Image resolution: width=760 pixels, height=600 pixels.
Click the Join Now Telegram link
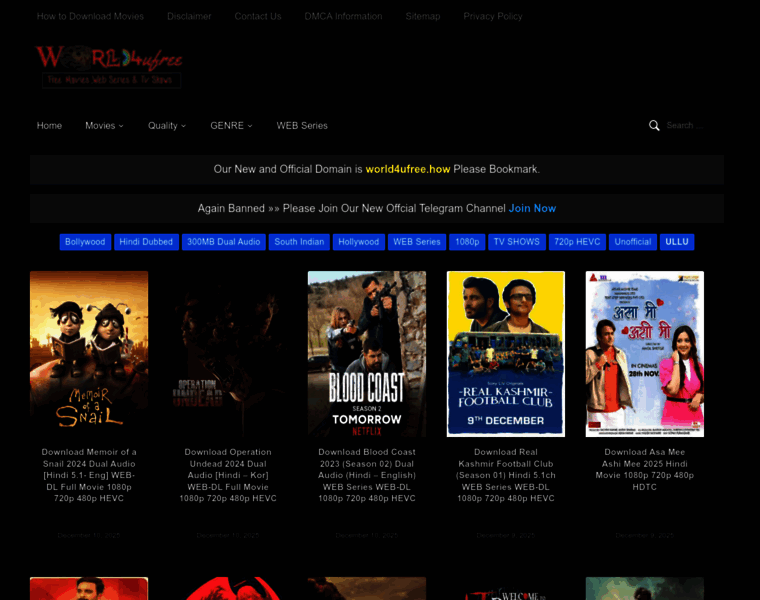532,208
